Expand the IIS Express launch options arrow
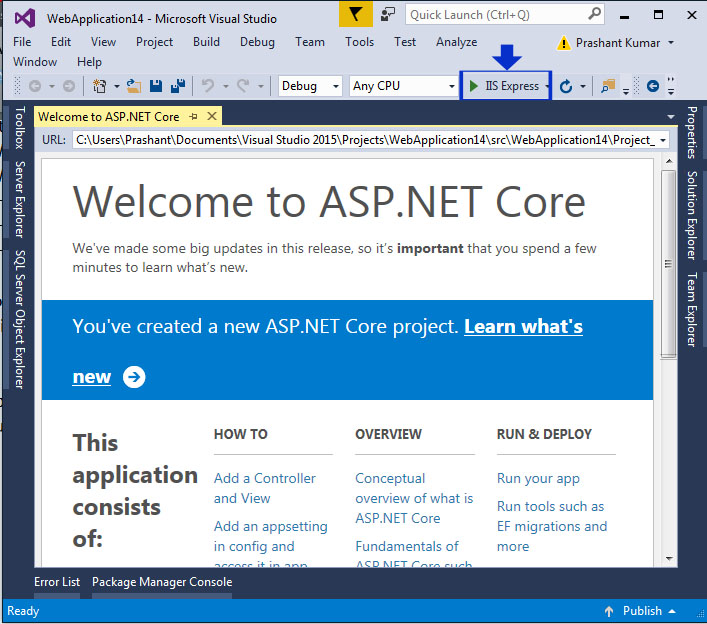 546,86
